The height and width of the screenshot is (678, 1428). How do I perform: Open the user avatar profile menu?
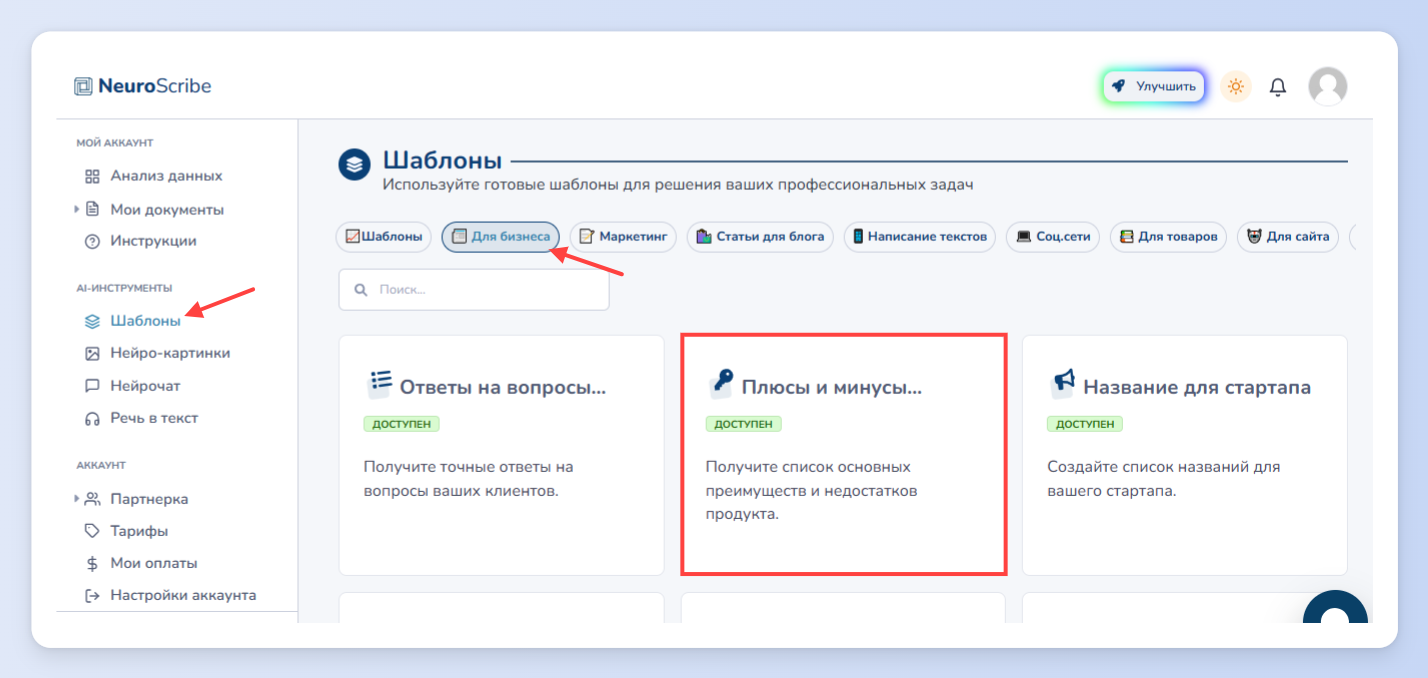tap(1327, 87)
